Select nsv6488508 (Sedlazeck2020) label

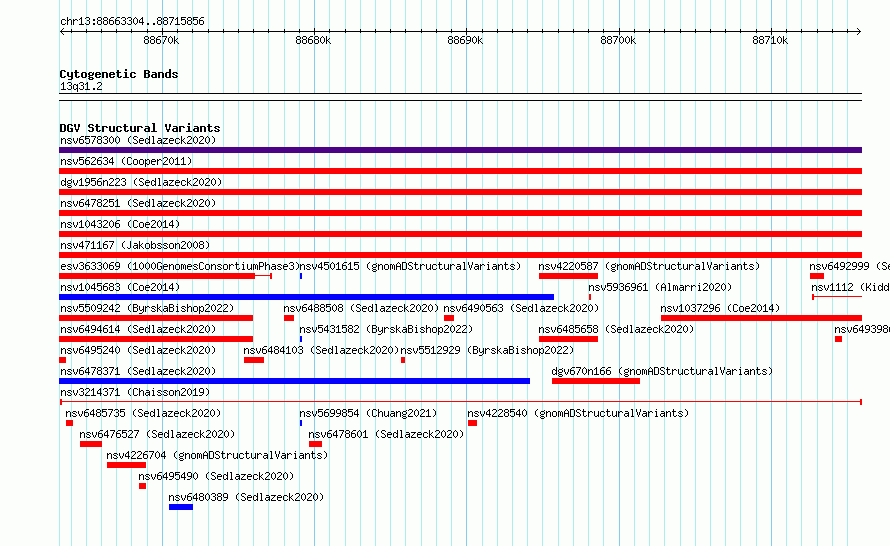tap(361, 308)
